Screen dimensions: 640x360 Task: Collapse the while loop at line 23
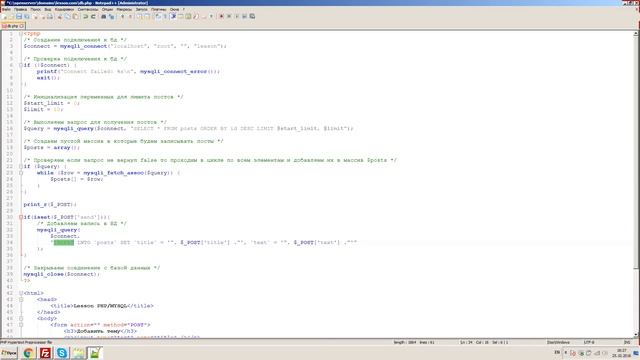coord(21,173)
